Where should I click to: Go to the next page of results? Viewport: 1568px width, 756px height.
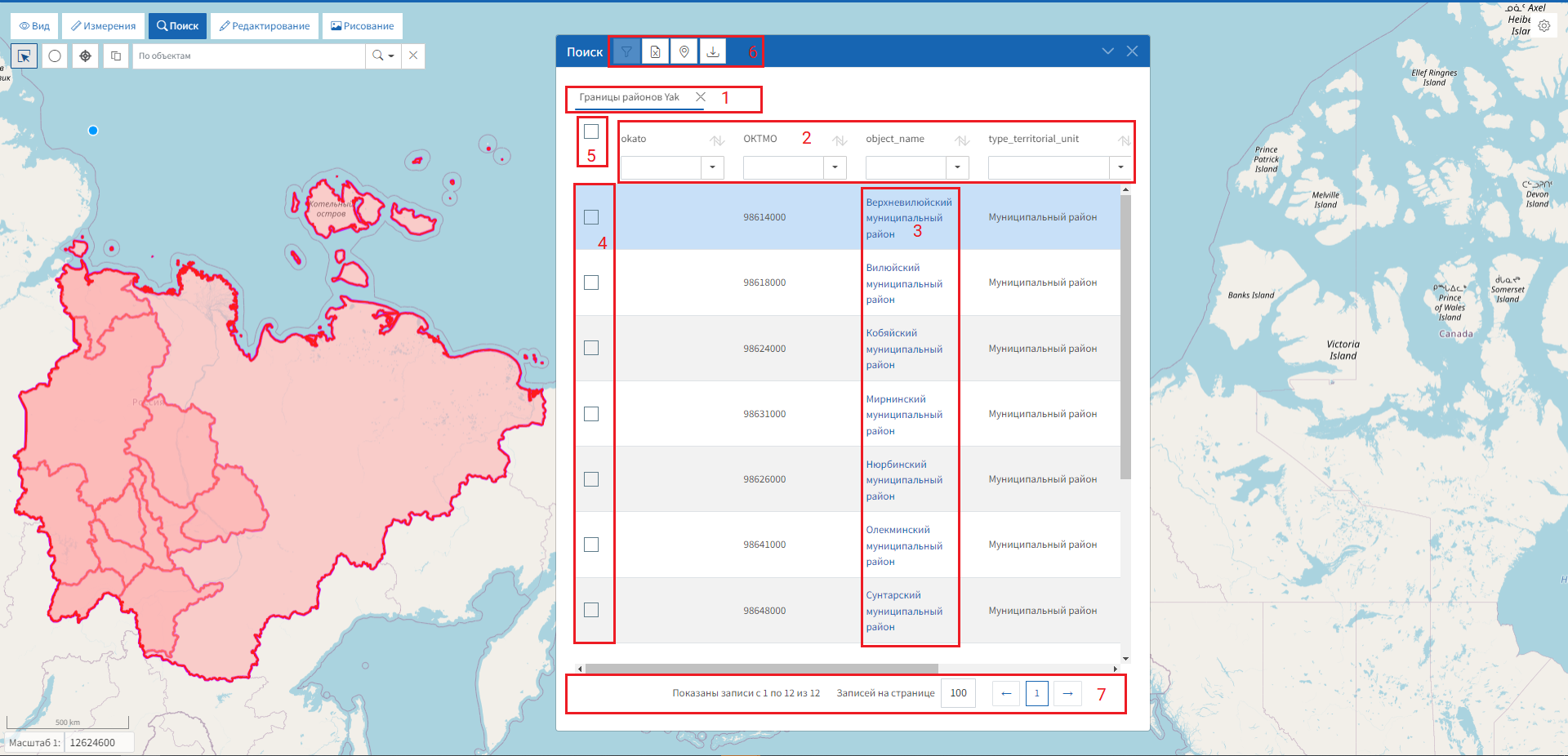click(x=1067, y=693)
